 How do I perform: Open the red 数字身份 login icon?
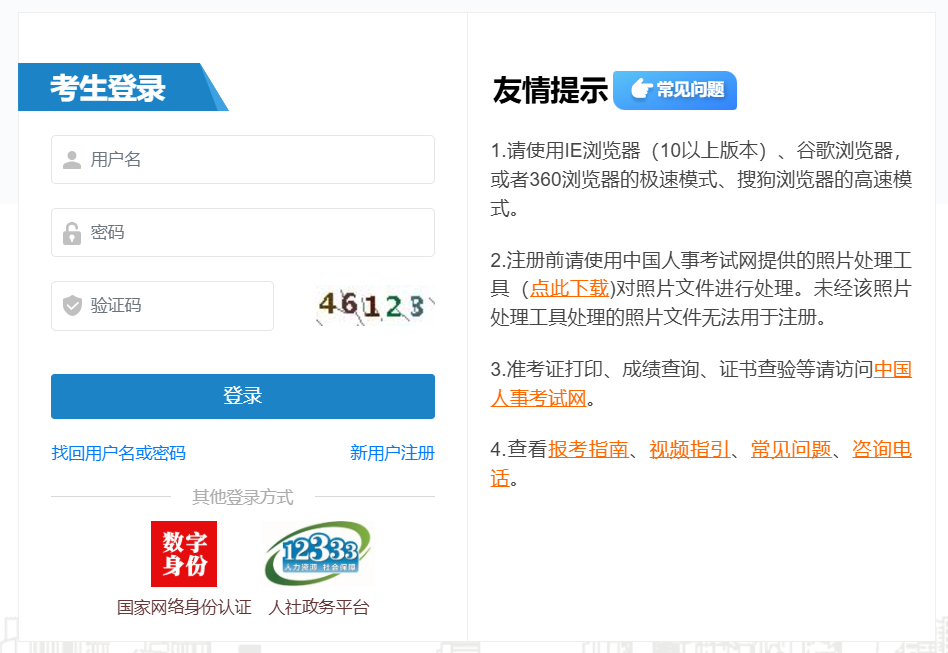[183, 553]
